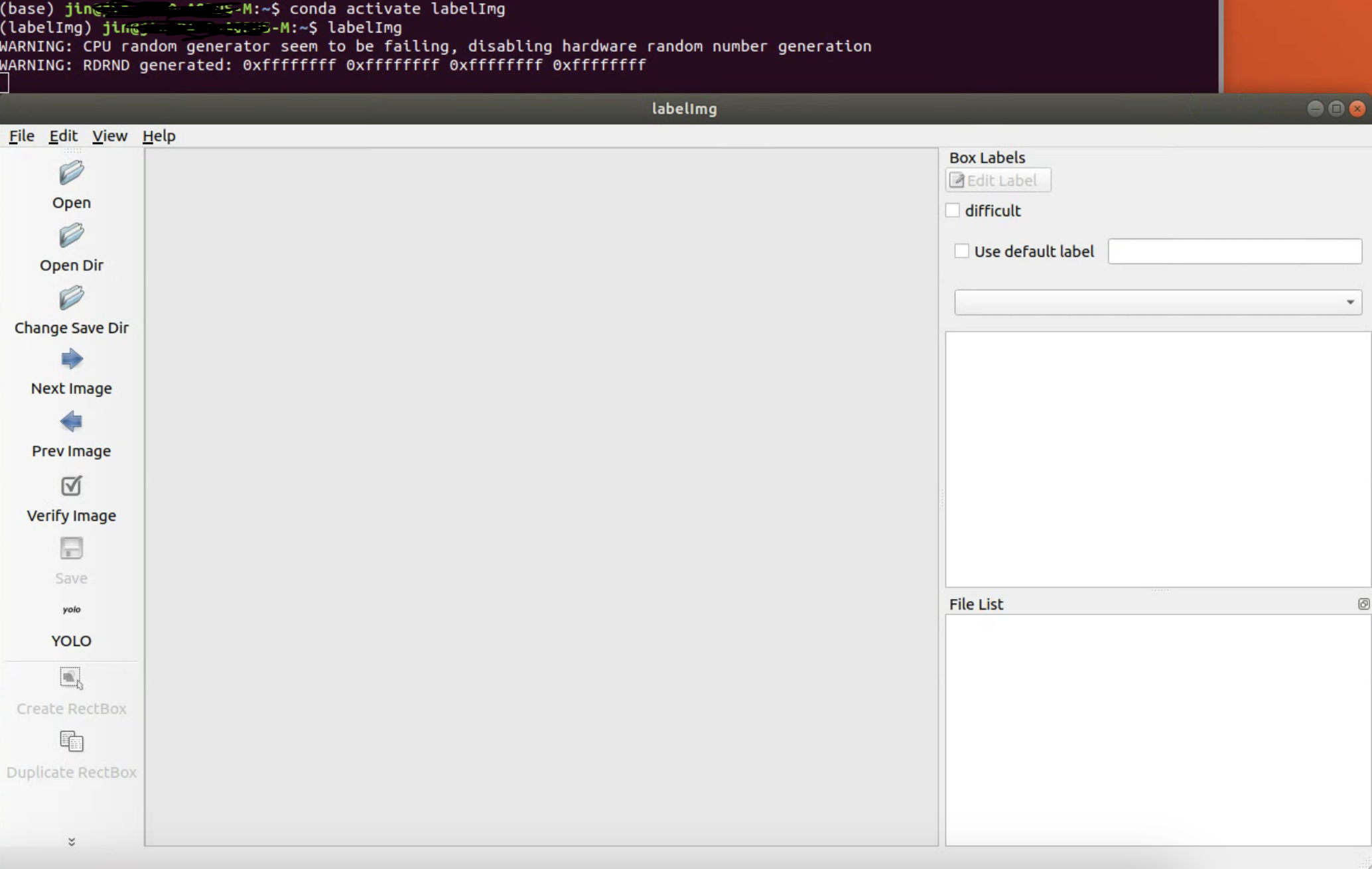Enable the Use default label checkbox
Screen dimensions: 1372x869
pos(961,251)
